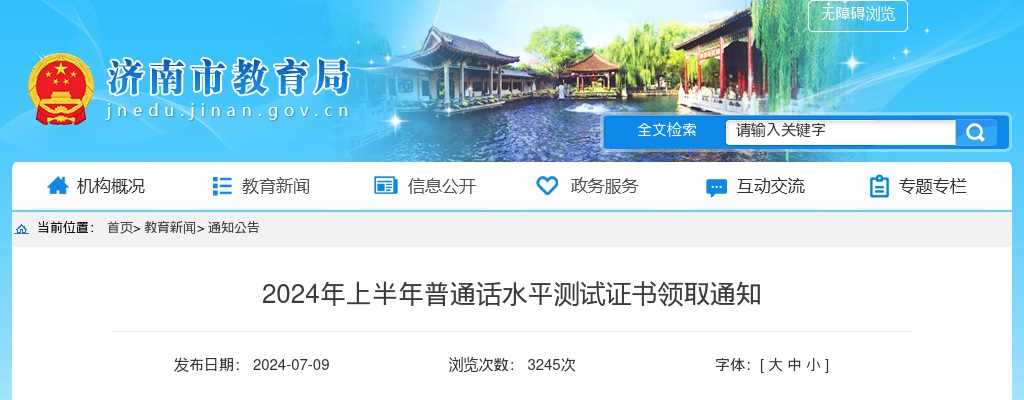Open the 教育新闻 menu item
The height and width of the screenshot is (400, 1024).
click(x=276, y=186)
